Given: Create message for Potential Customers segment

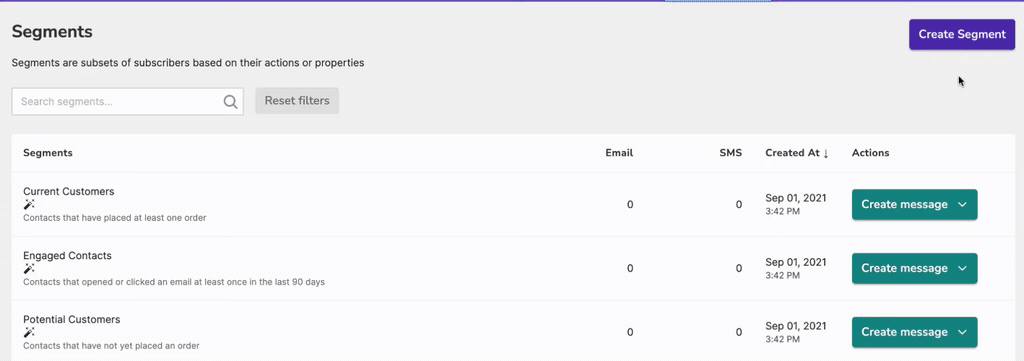Looking at the screenshot, I should click(904, 332).
